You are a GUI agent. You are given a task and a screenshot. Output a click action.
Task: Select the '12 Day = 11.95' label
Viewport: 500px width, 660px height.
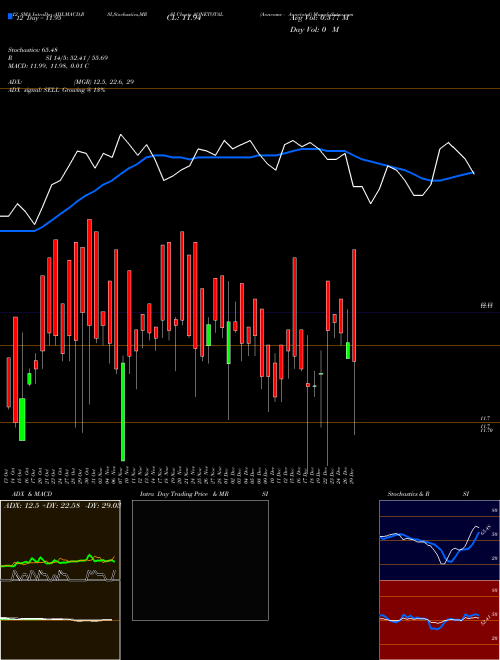coord(39,18)
